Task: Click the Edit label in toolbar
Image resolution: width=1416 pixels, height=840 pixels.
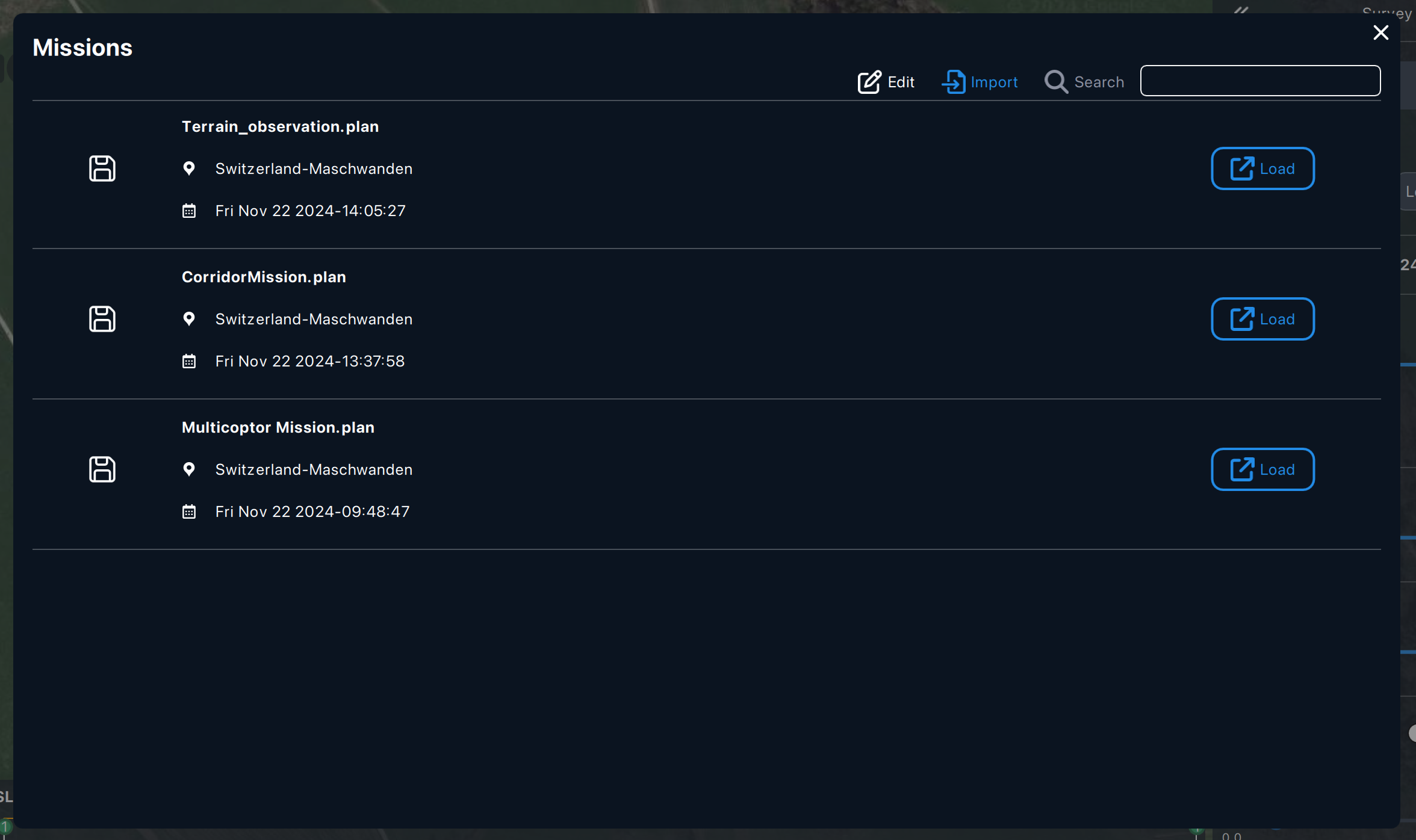Action: [901, 82]
